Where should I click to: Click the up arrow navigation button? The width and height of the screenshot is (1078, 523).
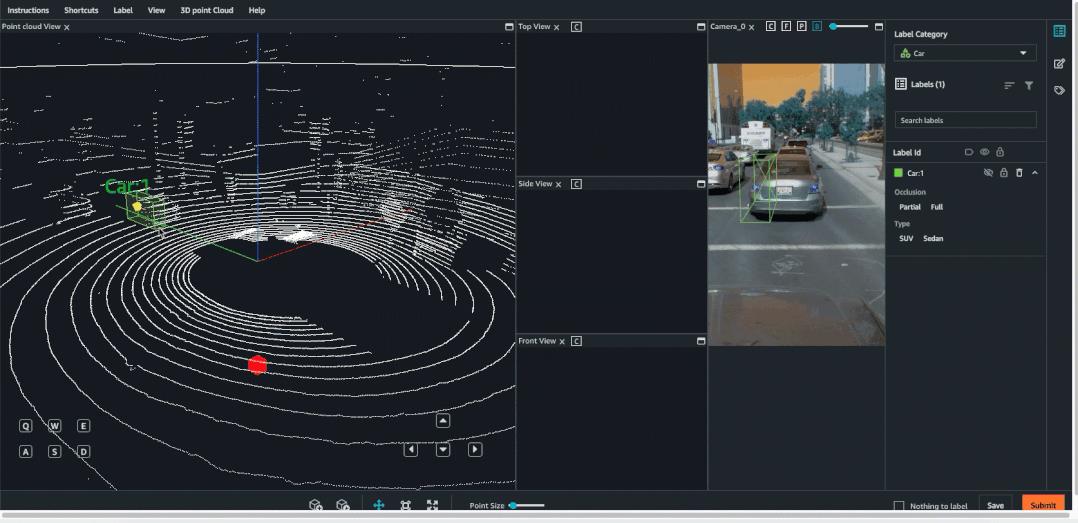coord(443,421)
